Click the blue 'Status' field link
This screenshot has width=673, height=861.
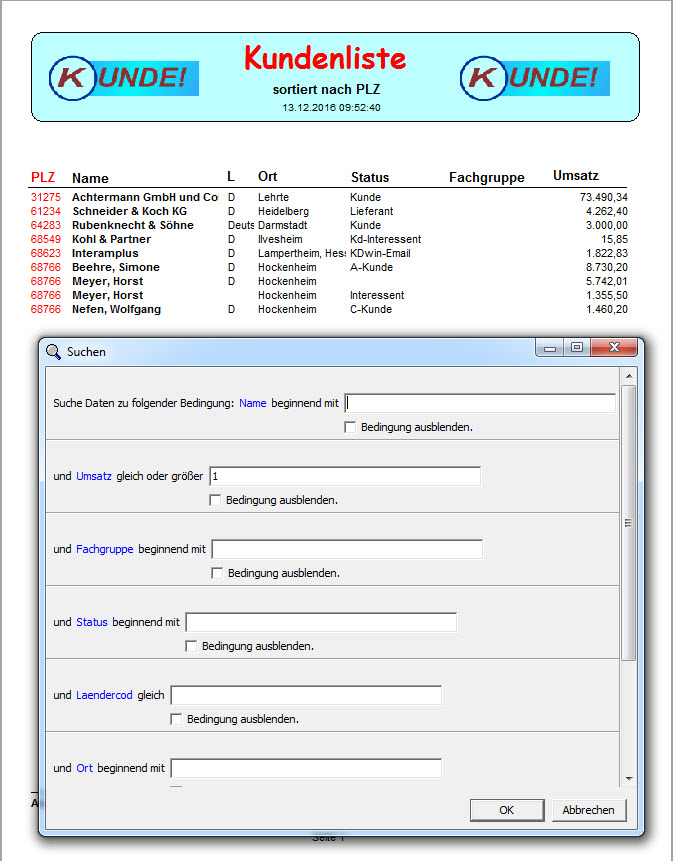click(x=92, y=622)
